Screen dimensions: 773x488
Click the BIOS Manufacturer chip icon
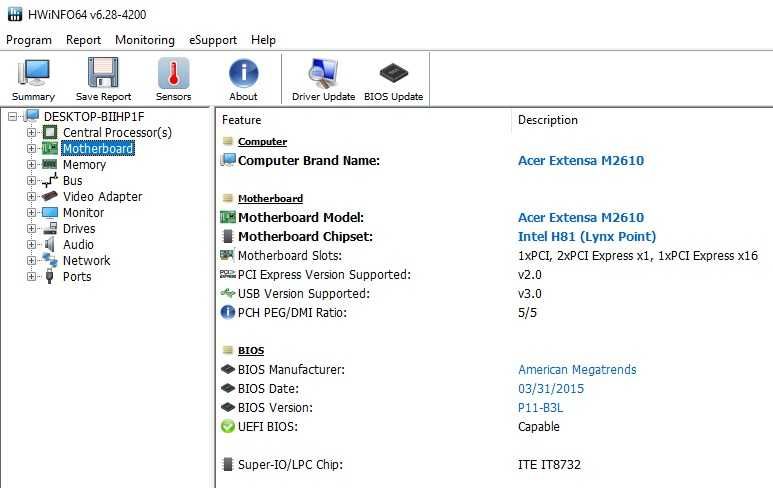coord(227,369)
